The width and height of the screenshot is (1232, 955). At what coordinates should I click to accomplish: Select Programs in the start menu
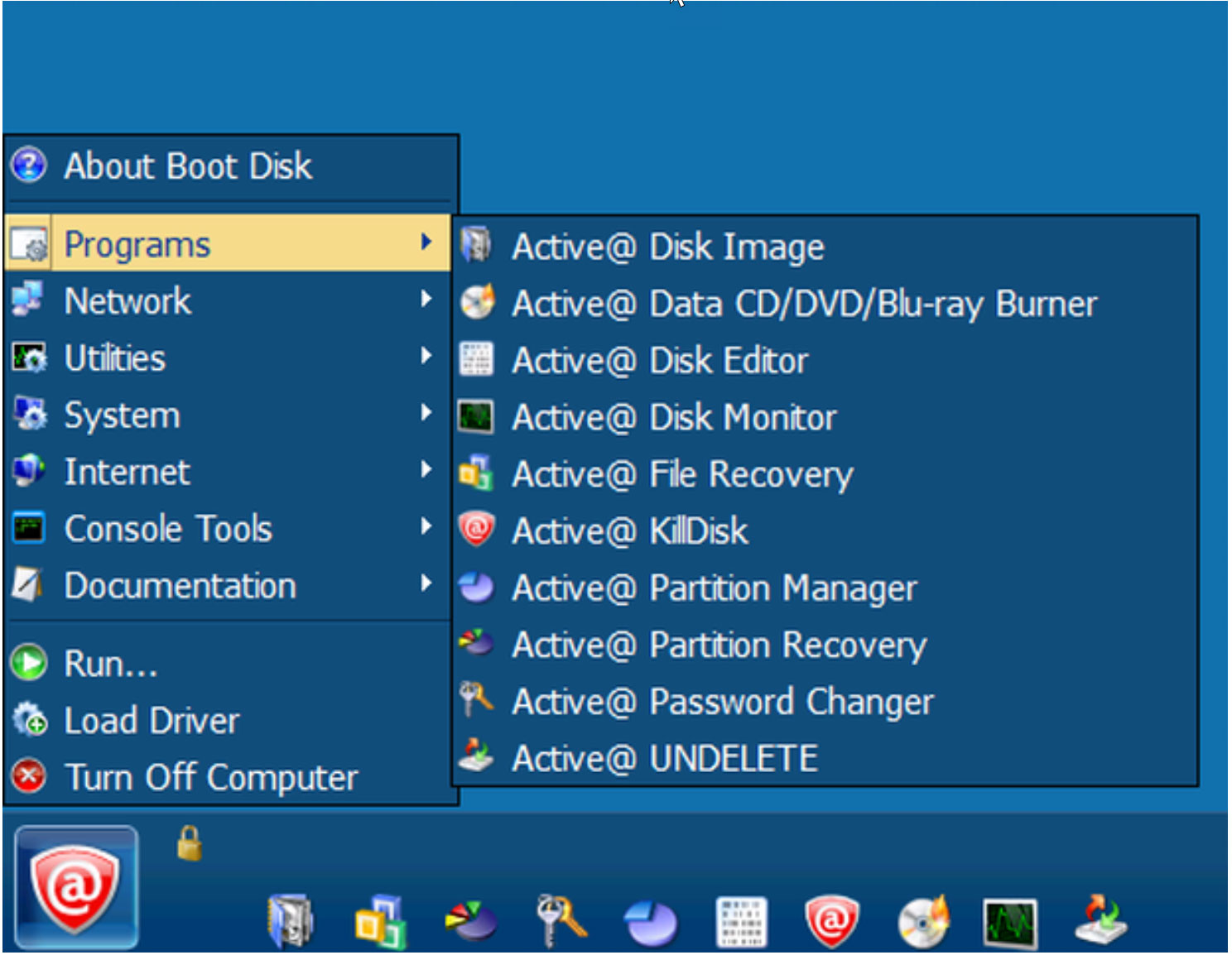(137, 242)
